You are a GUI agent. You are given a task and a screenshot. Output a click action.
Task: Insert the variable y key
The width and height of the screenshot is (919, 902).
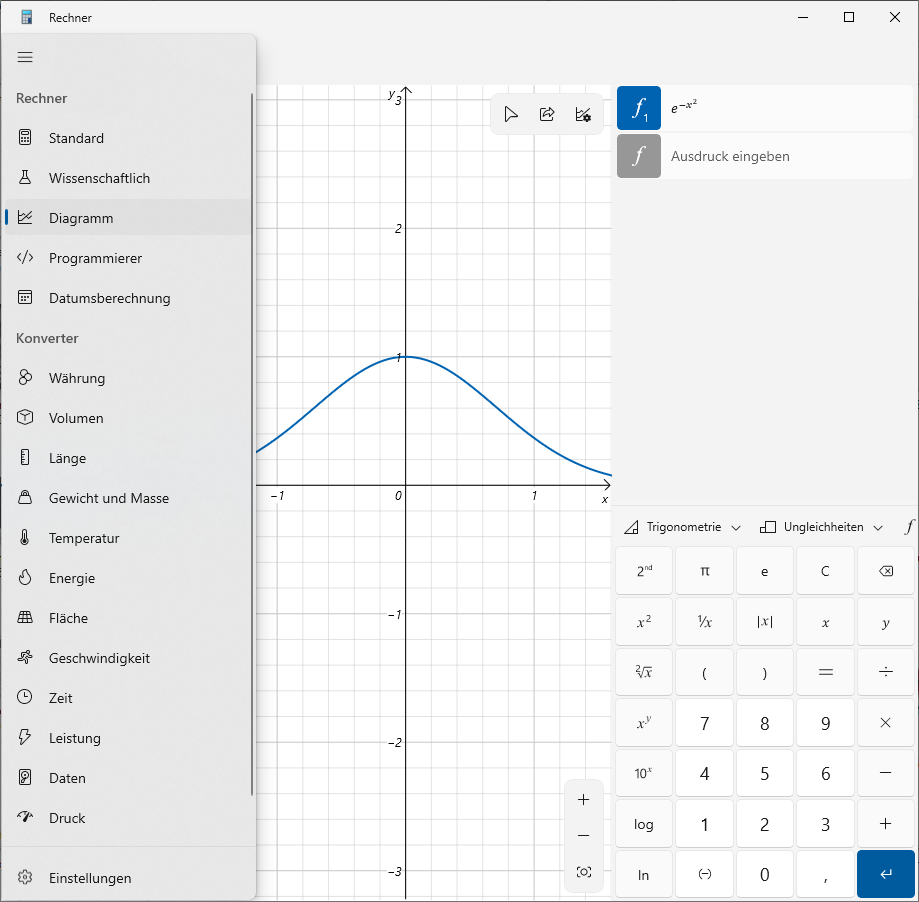tap(886, 622)
